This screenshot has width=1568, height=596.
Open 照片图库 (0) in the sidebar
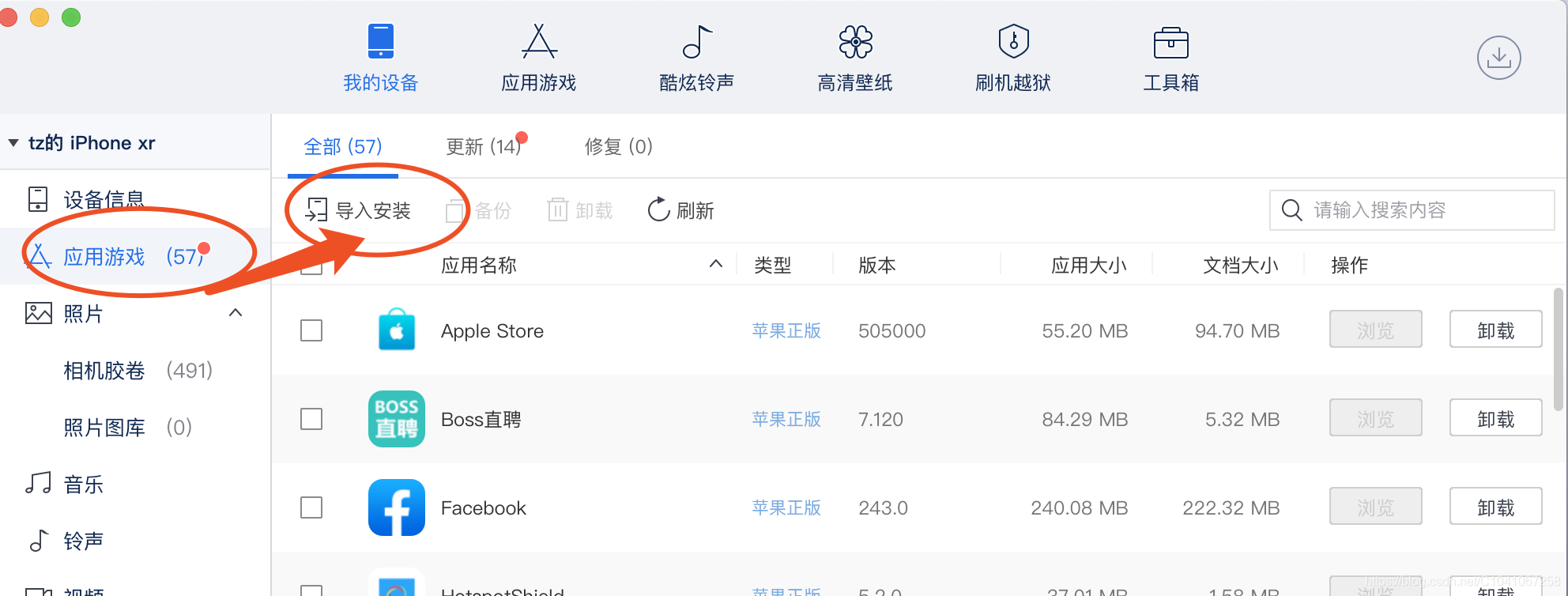127,427
